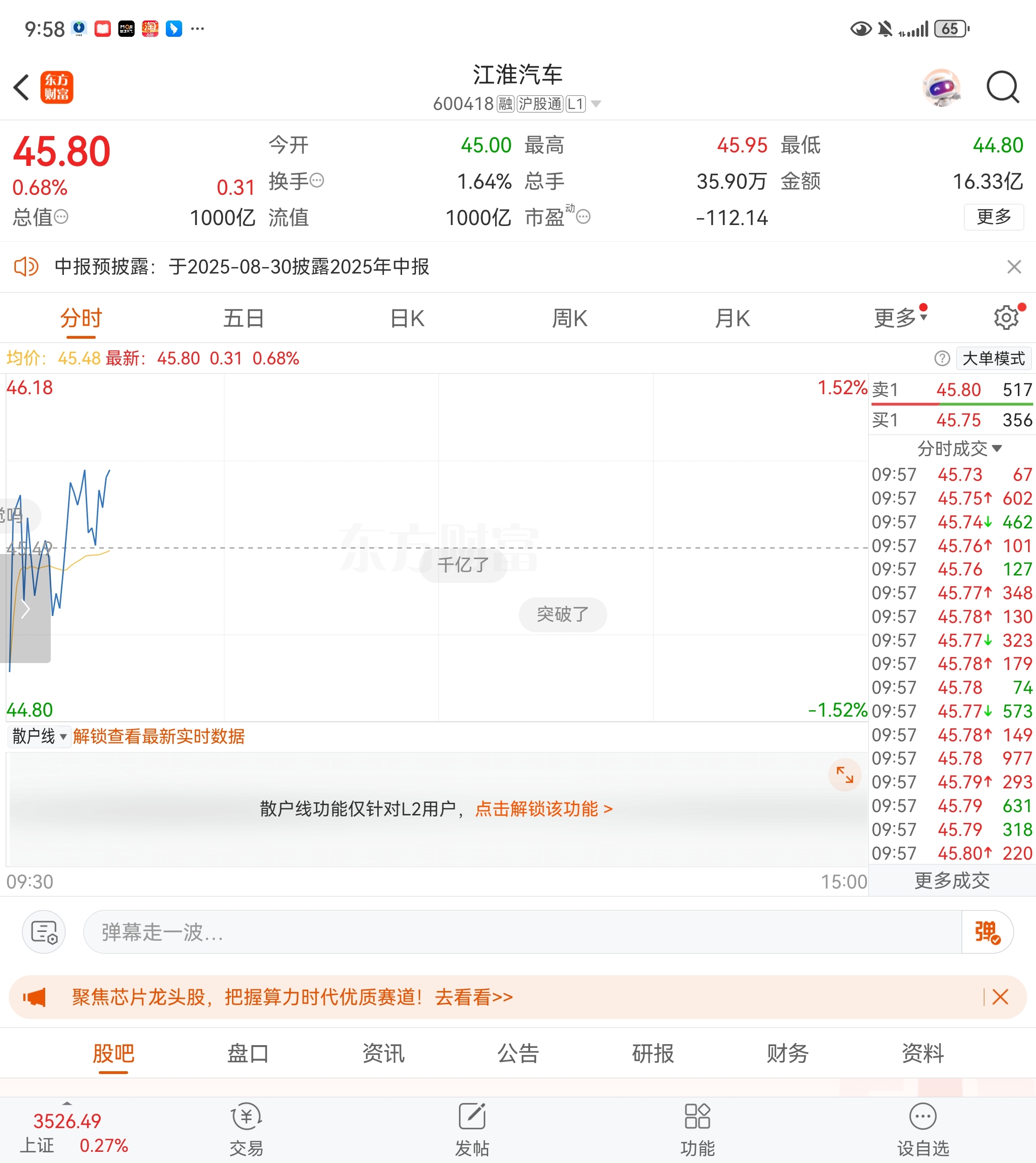Tap 解锁查看最新实时数据 link

(159, 736)
